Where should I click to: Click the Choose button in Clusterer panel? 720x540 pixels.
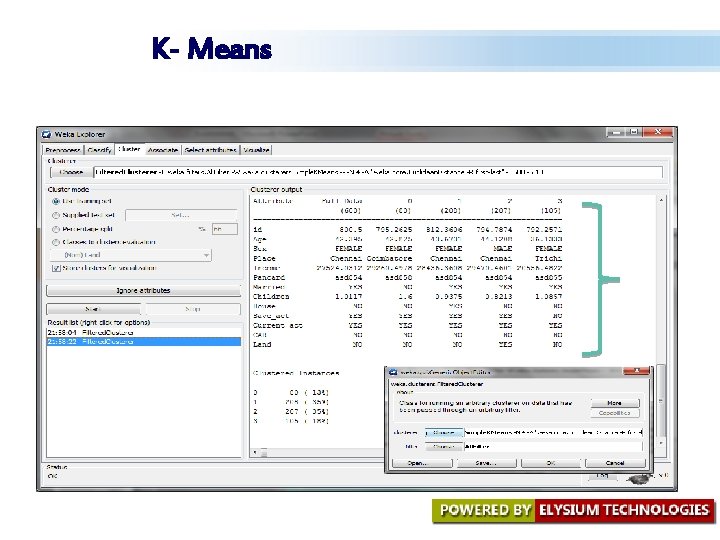[x=71, y=172]
